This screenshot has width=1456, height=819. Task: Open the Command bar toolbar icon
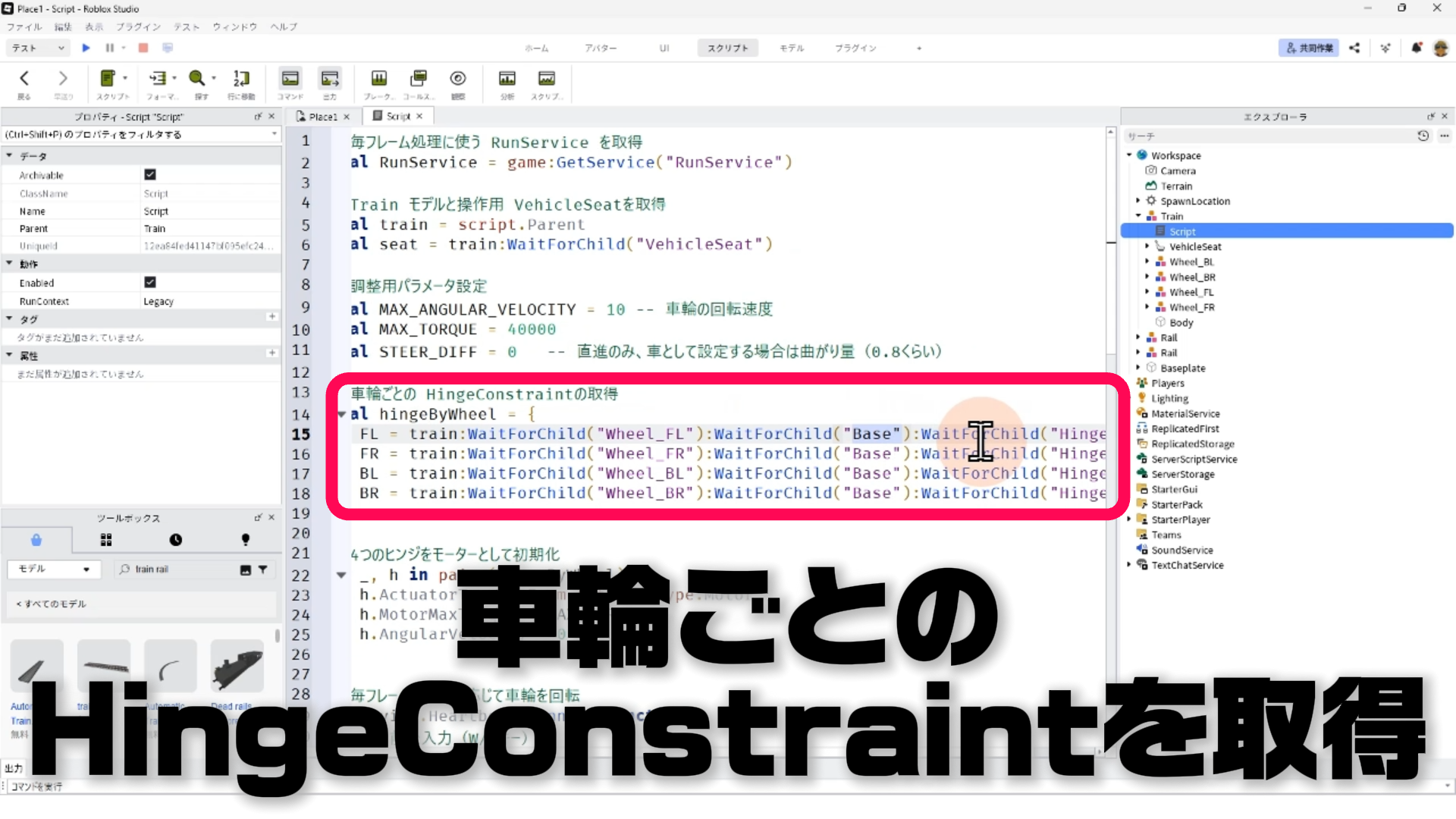click(290, 79)
